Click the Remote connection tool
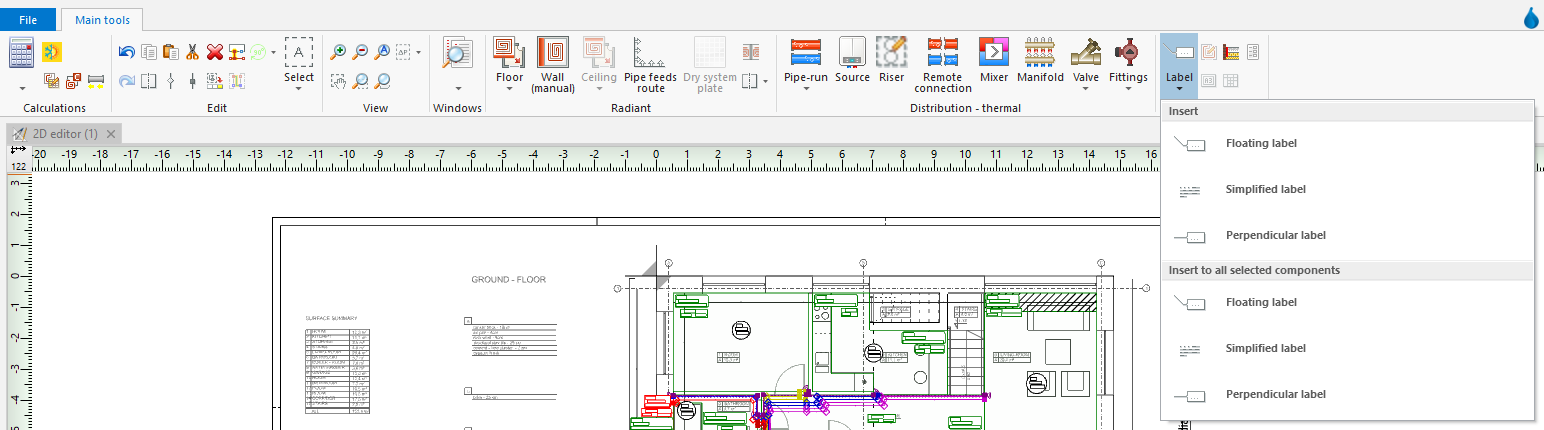This screenshot has height=430, width=1544. click(x=942, y=66)
